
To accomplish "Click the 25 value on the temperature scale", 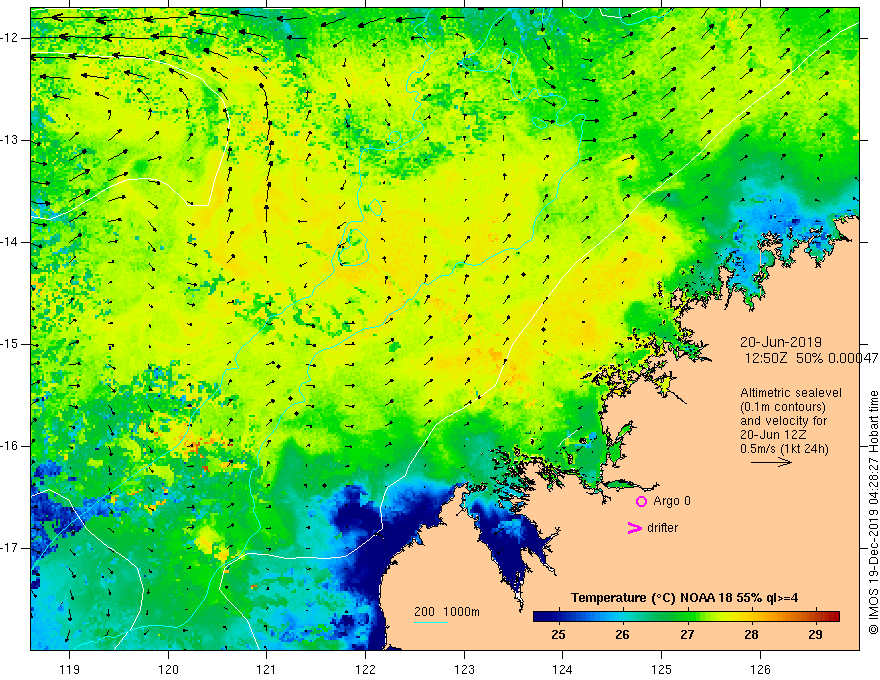I will pos(558,635).
